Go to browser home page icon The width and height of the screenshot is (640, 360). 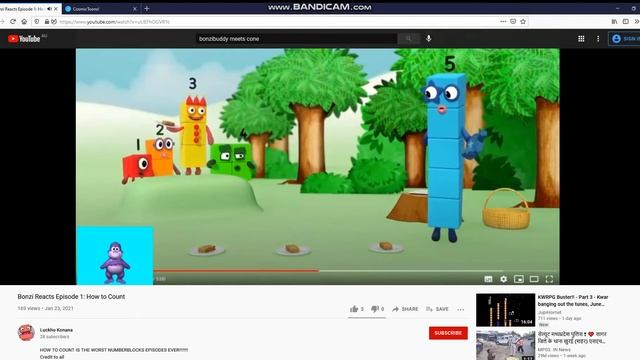click(x=24, y=22)
